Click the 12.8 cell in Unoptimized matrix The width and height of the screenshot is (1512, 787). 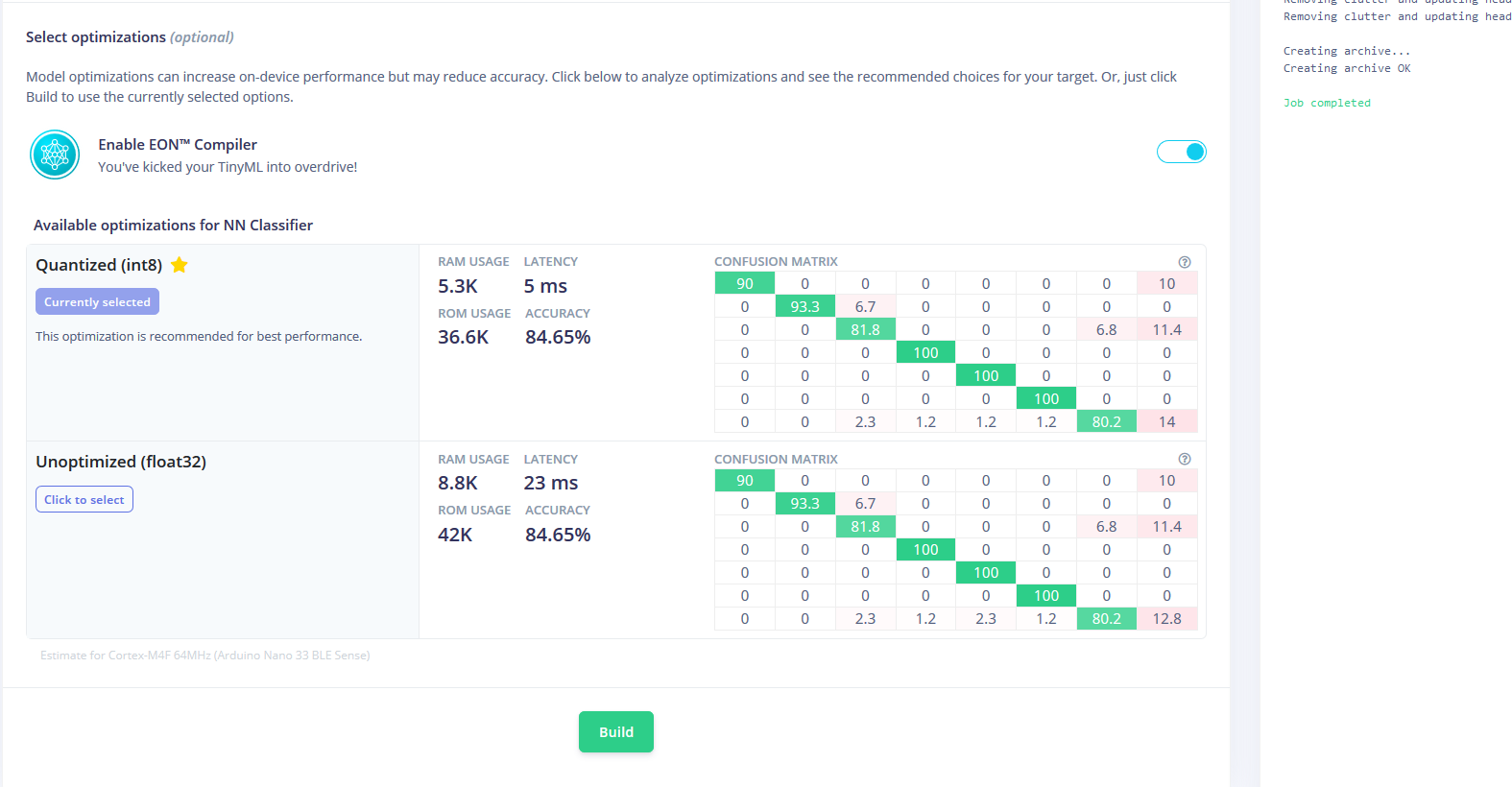(1166, 618)
